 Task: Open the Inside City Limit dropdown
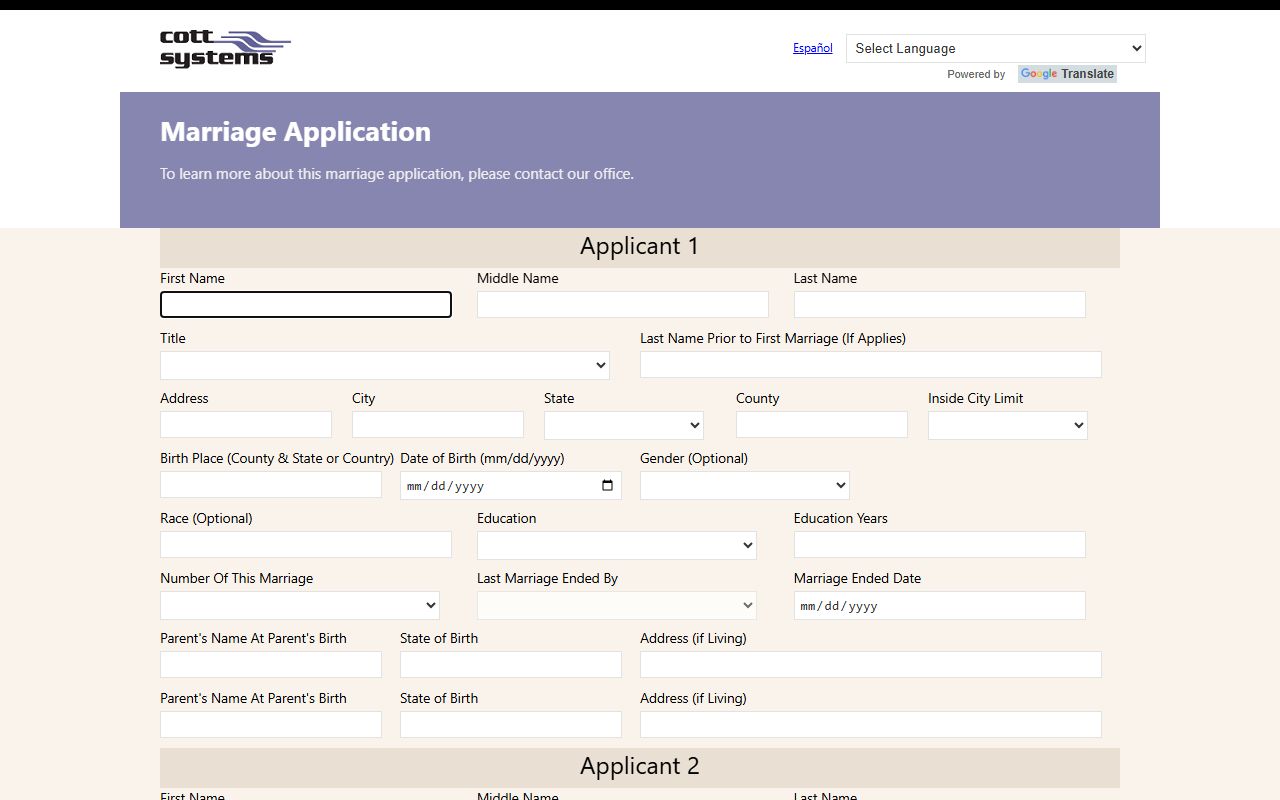click(1008, 425)
